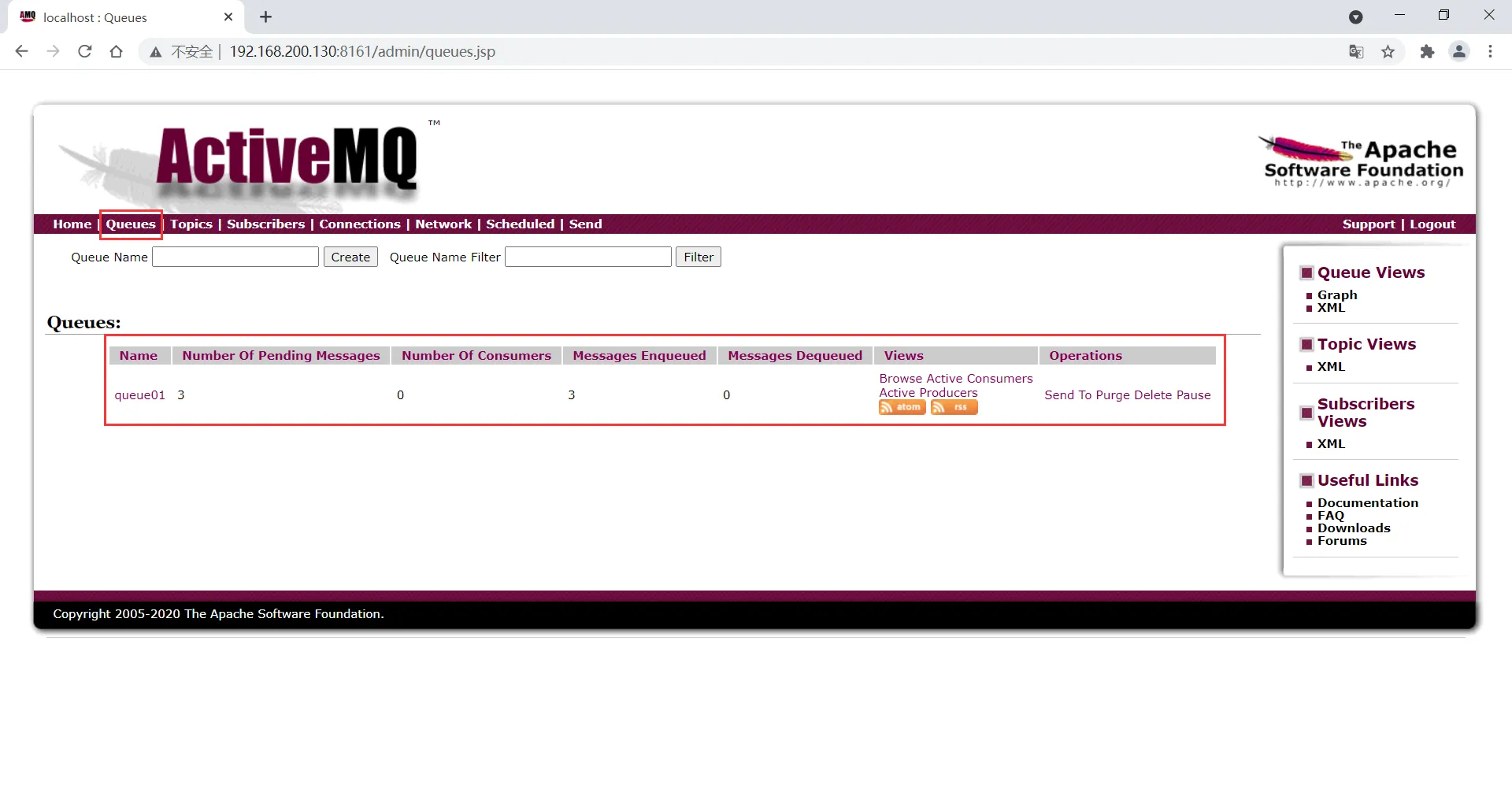Image resolution: width=1512 pixels, height=811 pixels.
Task: Open the user profile avatar icon
Action: coord(1459,51)
